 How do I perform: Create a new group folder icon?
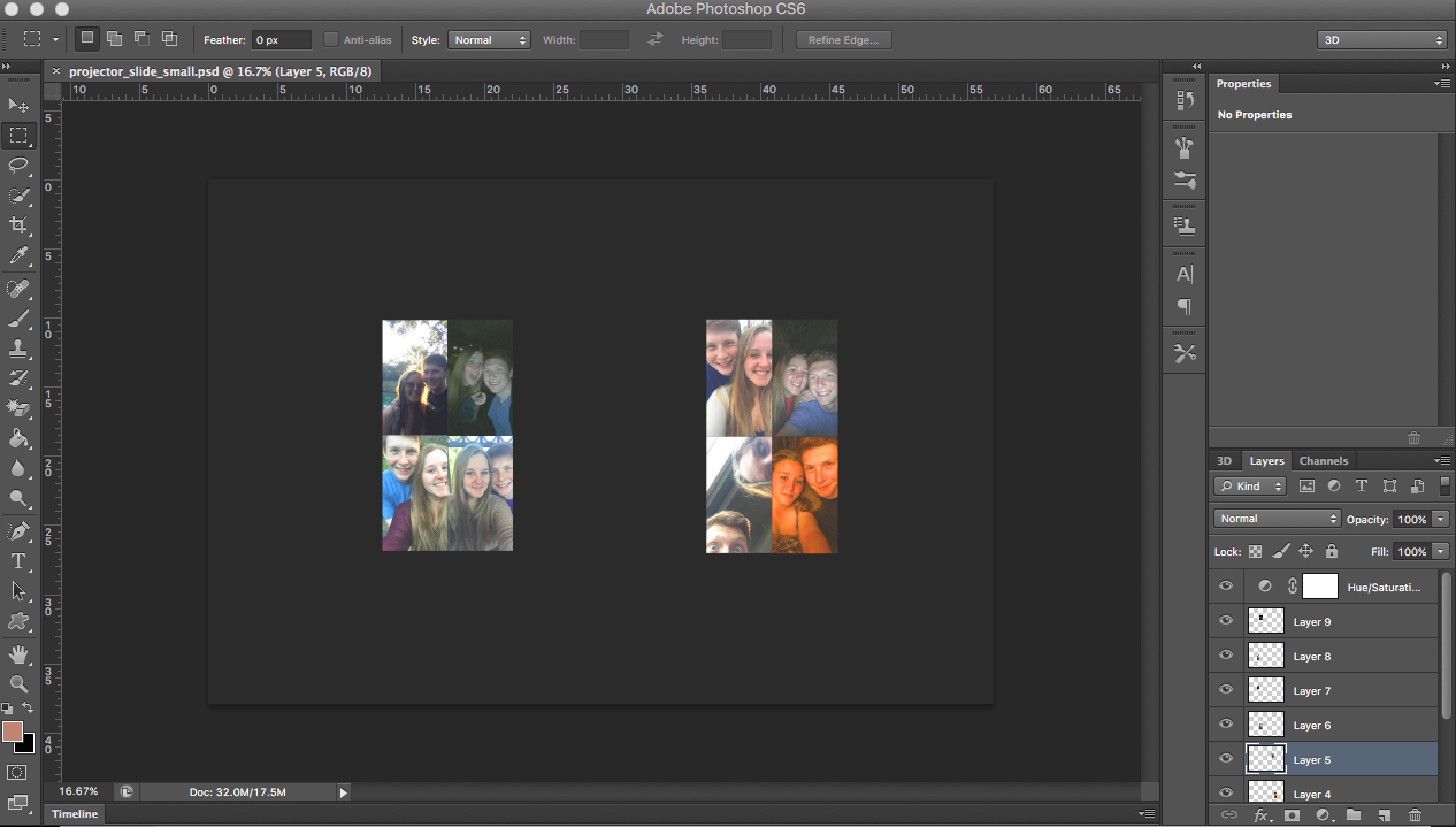[x=1353, y=815]
